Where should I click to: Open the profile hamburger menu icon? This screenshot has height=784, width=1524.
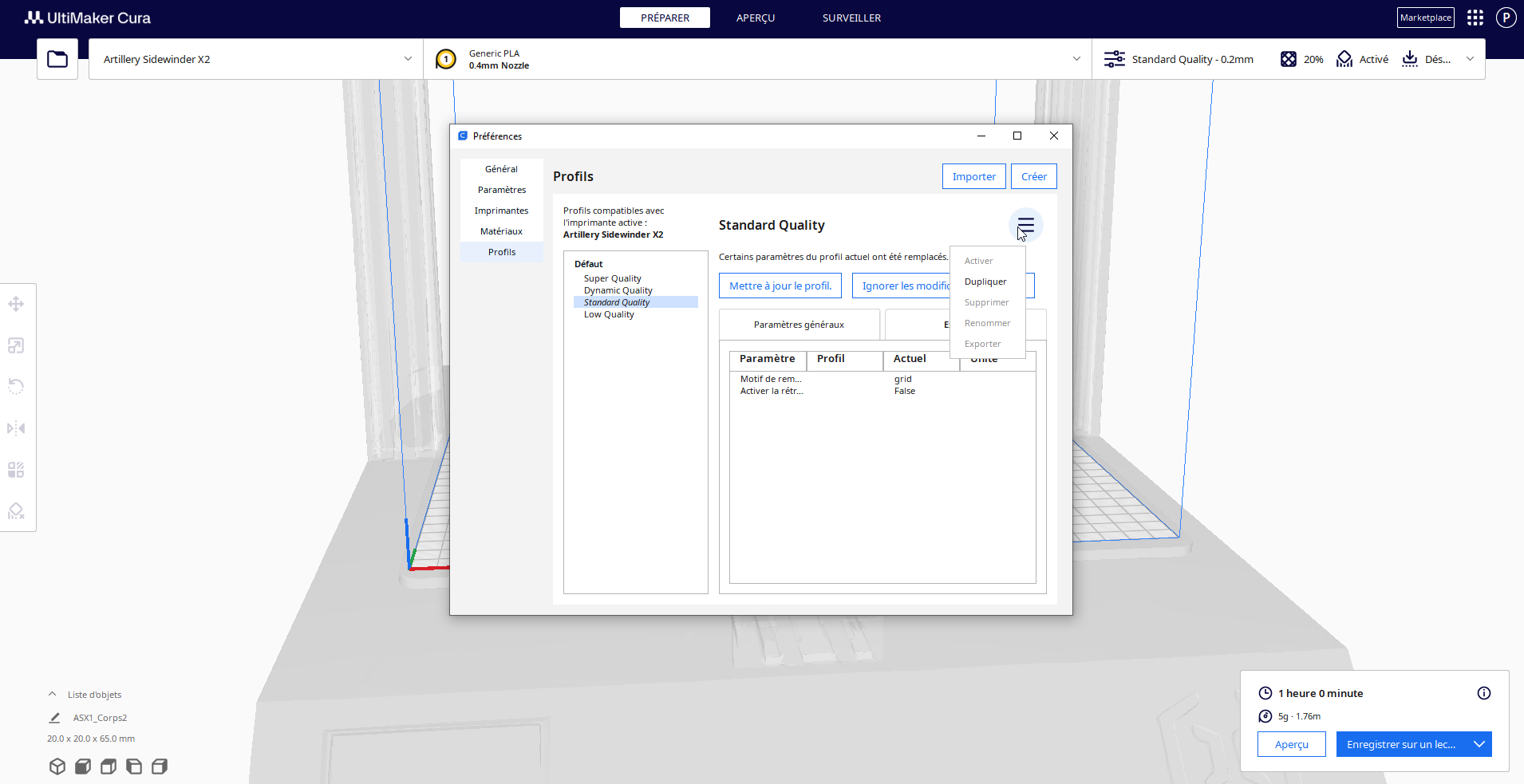point(1025,225)
